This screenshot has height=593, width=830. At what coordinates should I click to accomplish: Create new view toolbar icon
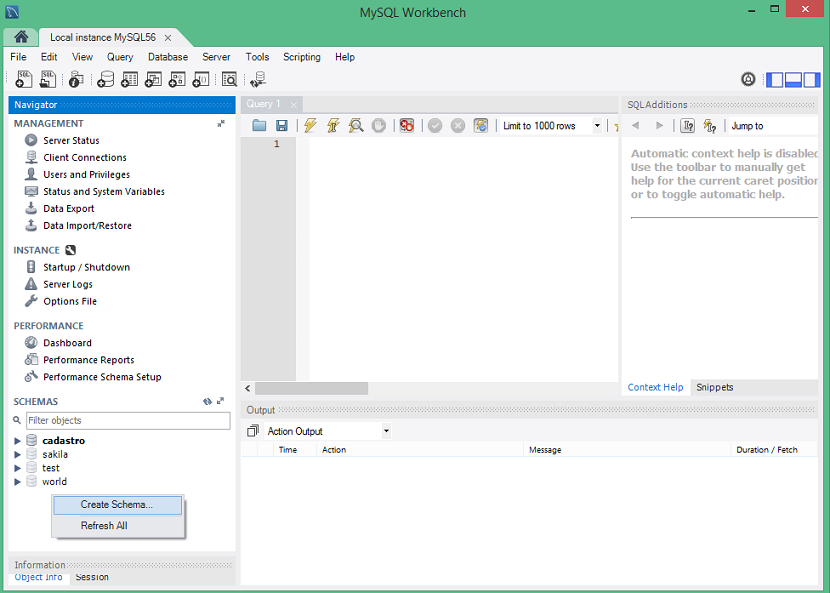pyautogui.click(x=153, y=79)
